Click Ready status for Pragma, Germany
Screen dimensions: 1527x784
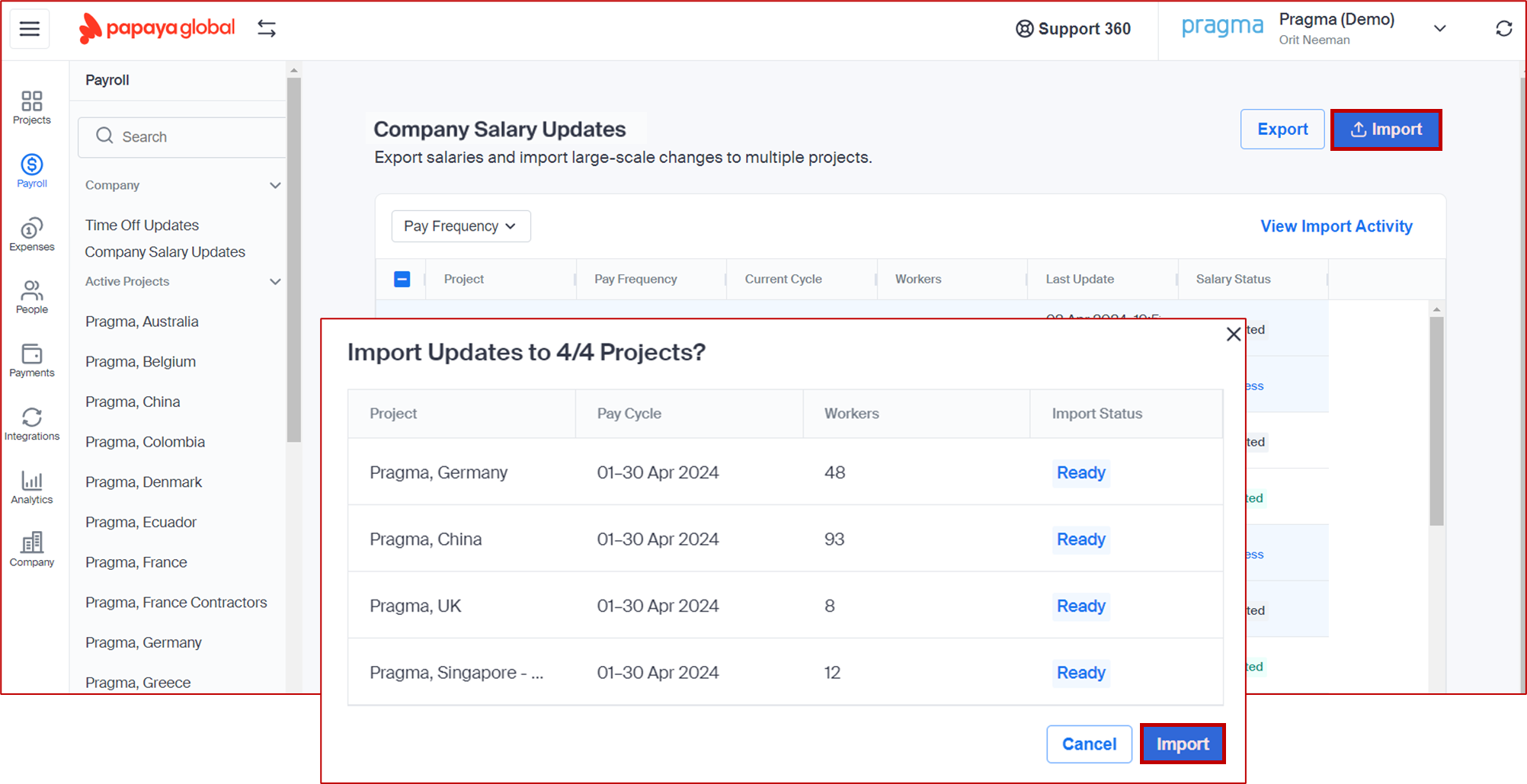pyautogui.click(x=1080, y=473)
